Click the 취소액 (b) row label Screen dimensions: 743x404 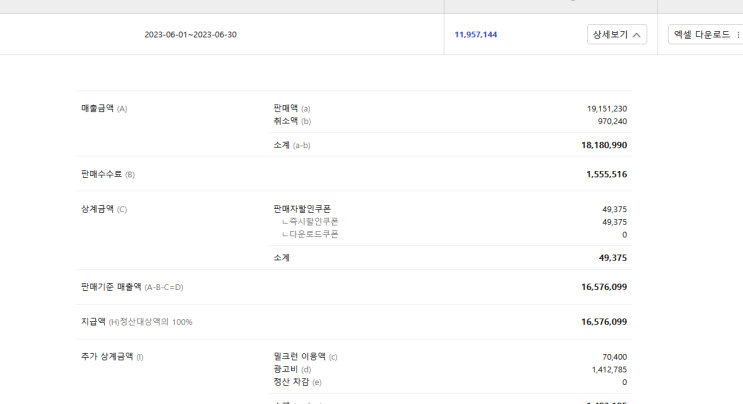[x=292, y=121]
